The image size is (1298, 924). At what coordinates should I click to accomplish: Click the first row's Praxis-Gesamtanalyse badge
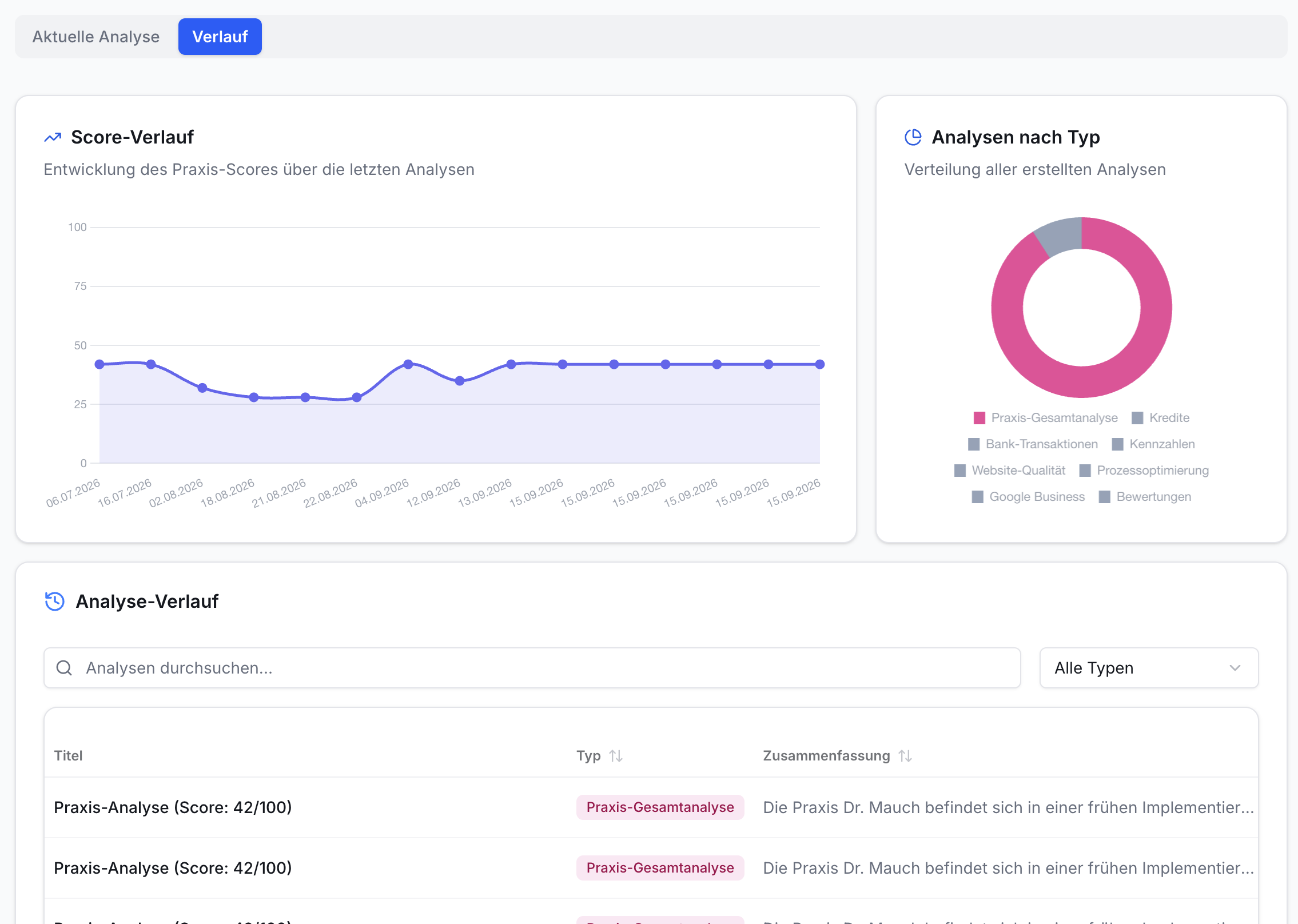click(660, 807)
